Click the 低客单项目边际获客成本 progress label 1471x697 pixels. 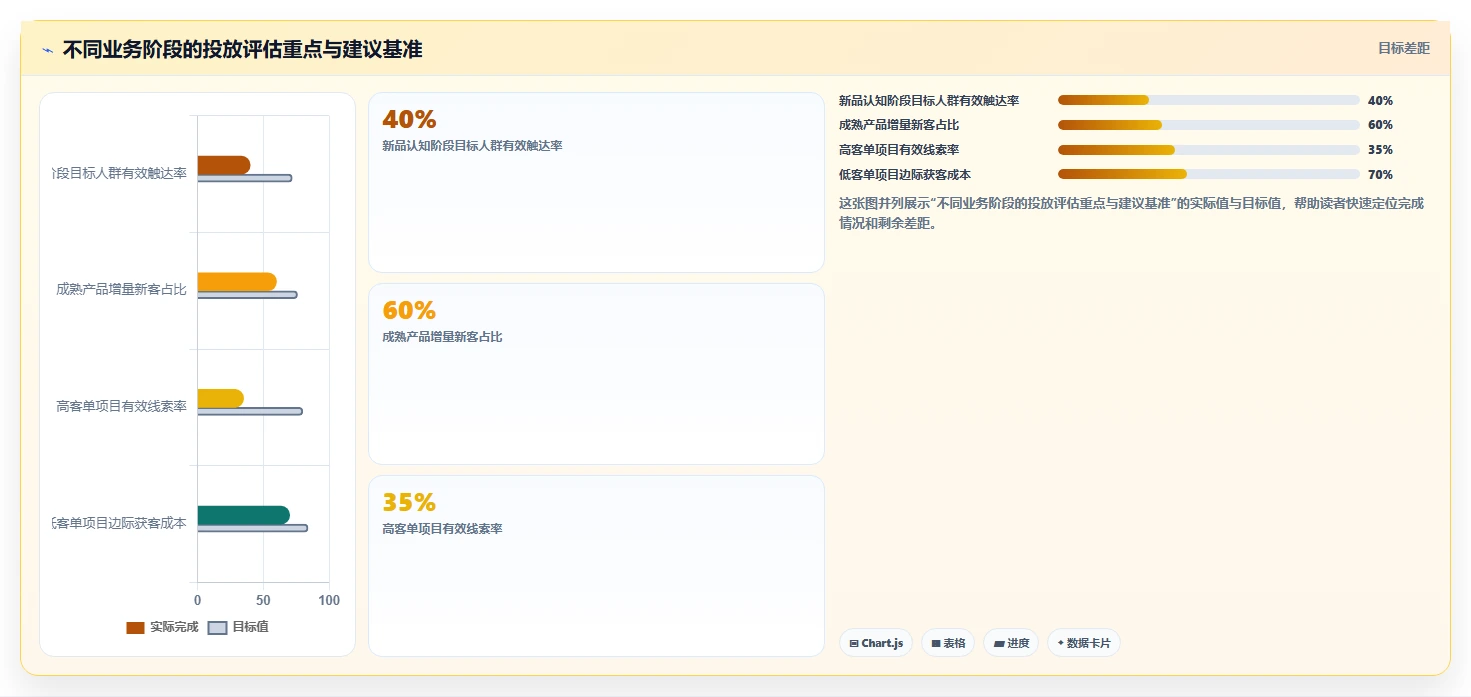905,175
